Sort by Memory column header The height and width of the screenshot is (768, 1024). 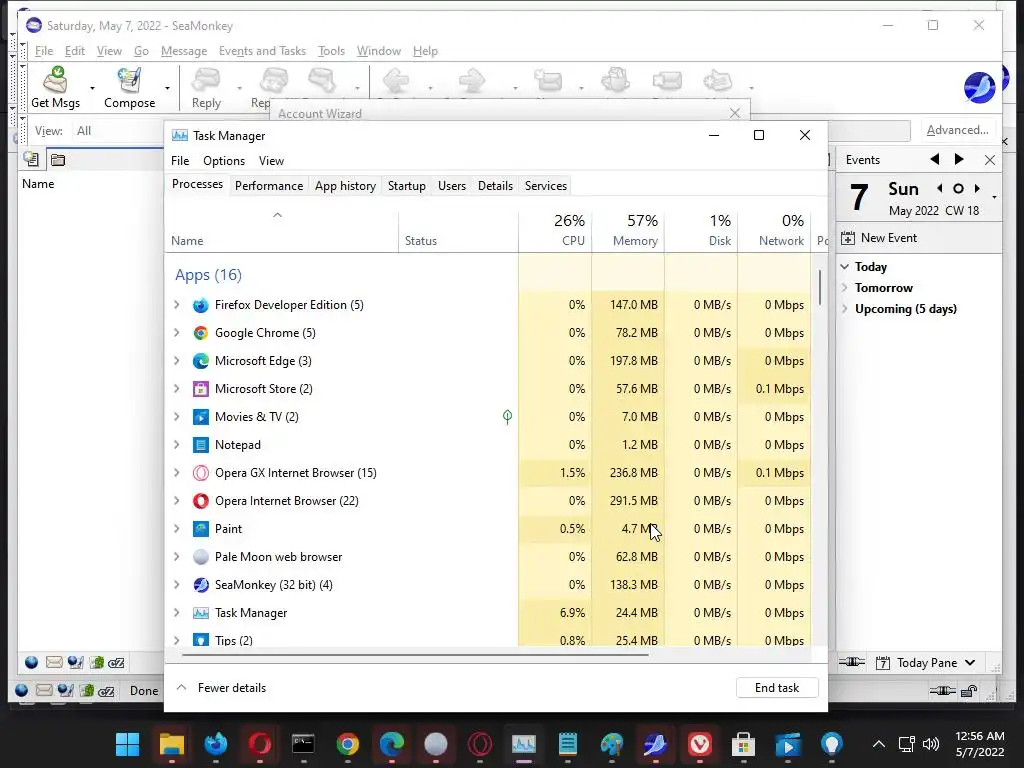click(628, 231)
